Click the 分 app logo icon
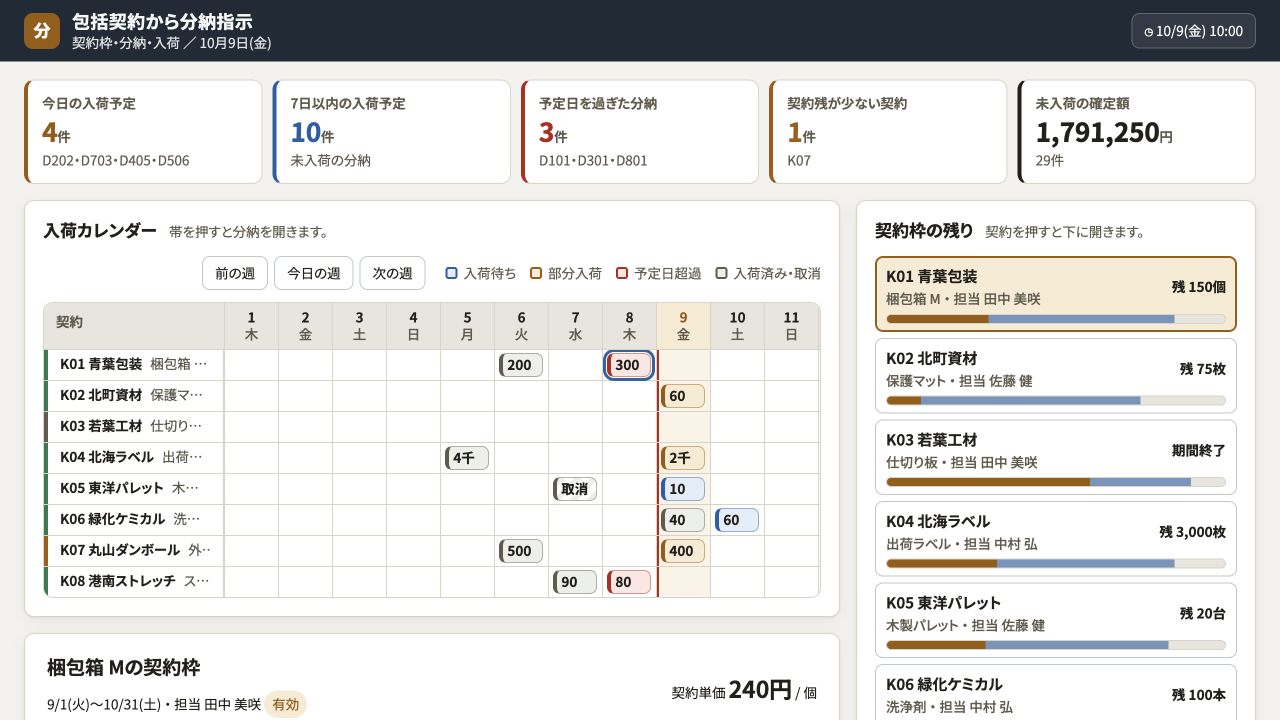This screenshot has width=1280, height=720. click(42, 31)
